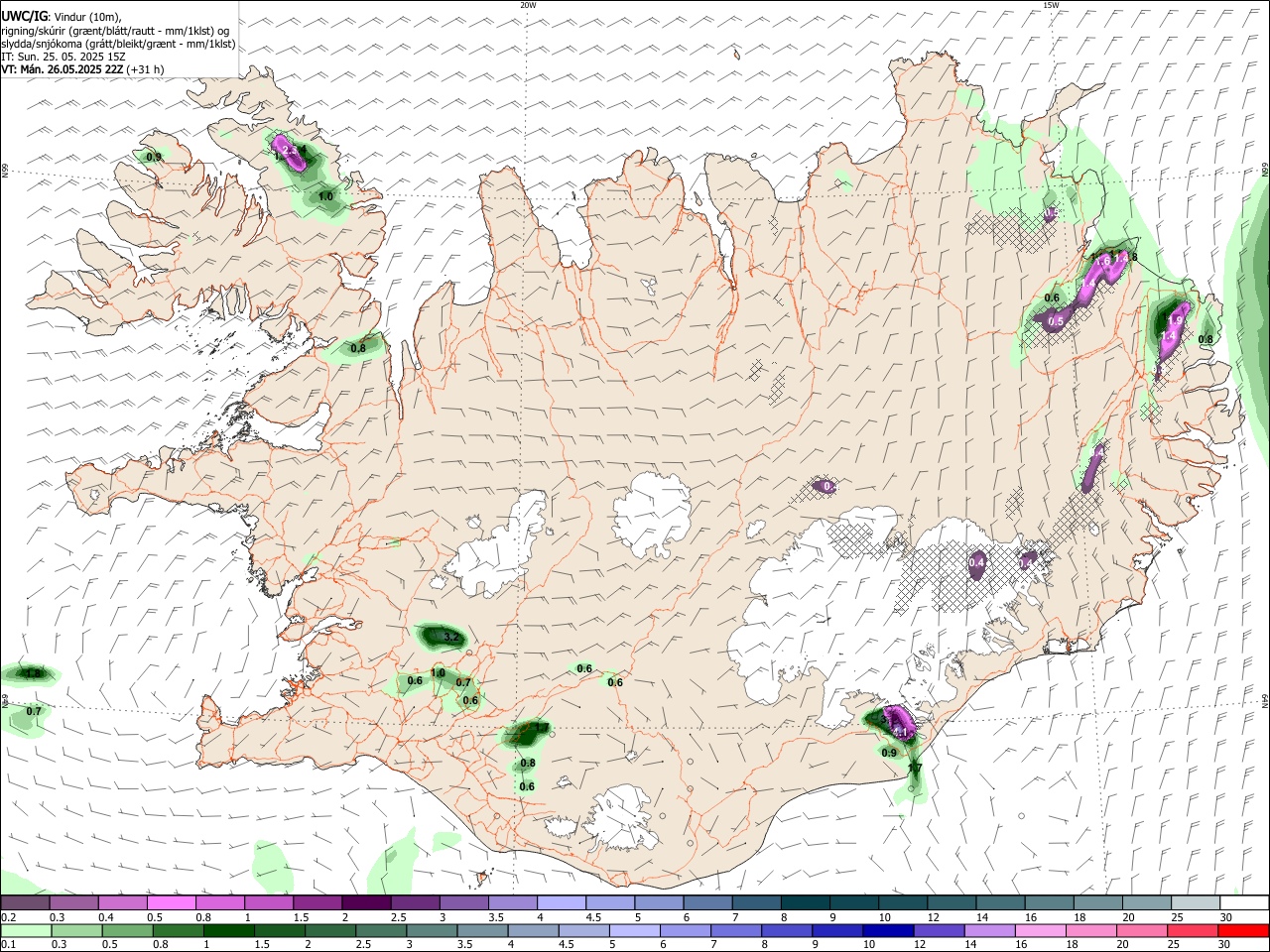1270x952 pixels.
Task: Choose the upper-row swatch labeled 14
Action: (x=999, y=902)
